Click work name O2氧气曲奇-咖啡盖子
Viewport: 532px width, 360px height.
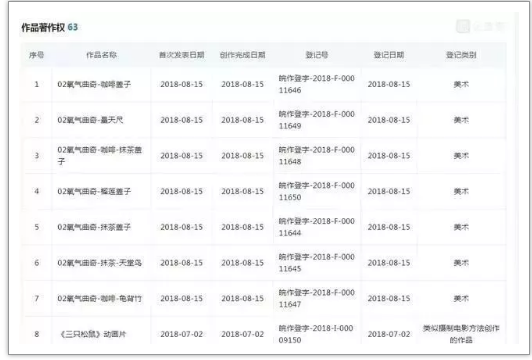click(x=94, y=84)
